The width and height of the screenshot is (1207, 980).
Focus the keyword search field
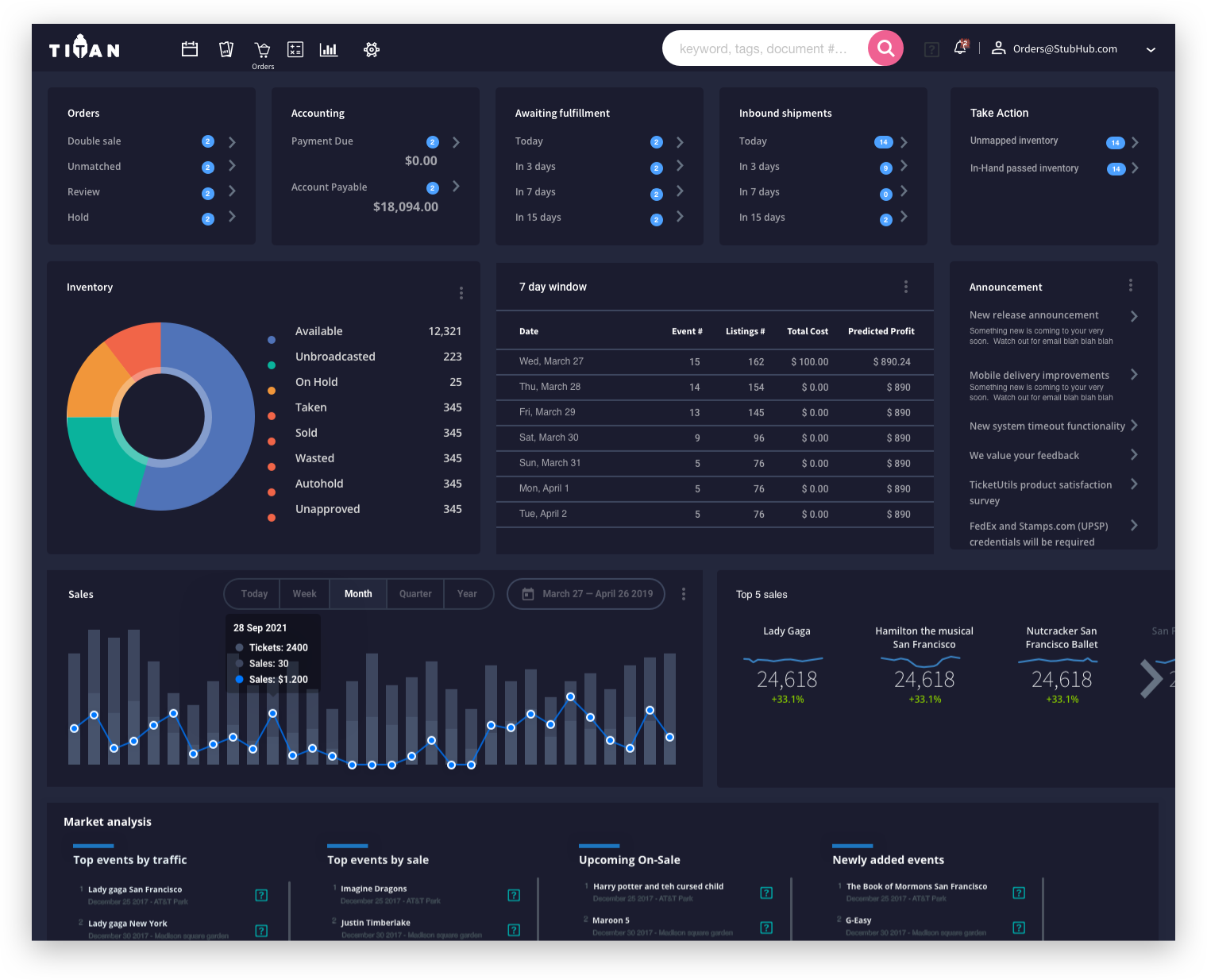click(764, 48)
